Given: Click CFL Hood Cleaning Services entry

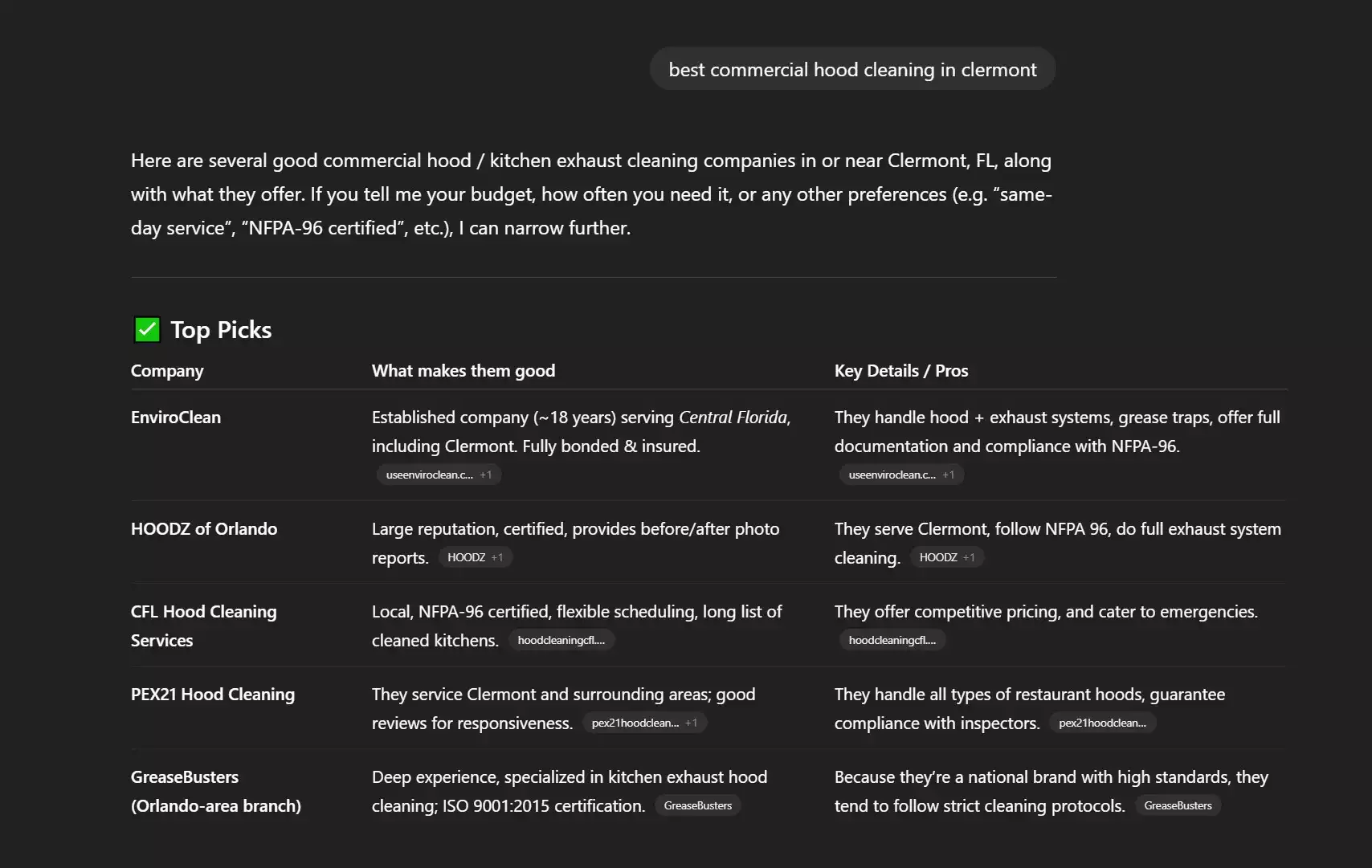Looking at the screenshot, I should (x=204, y=626).
